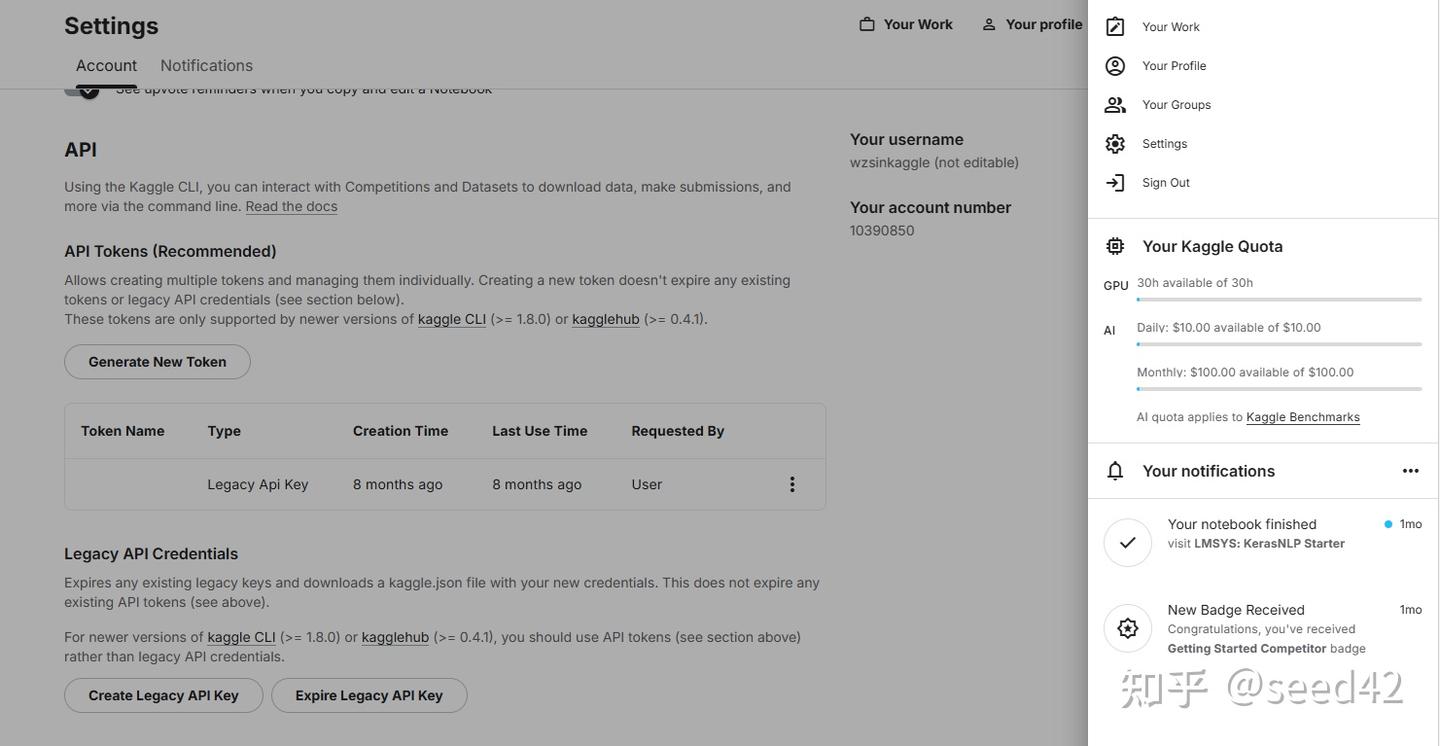
Task: Click the Legacy Api Key type cell
Action: [258, 484]
